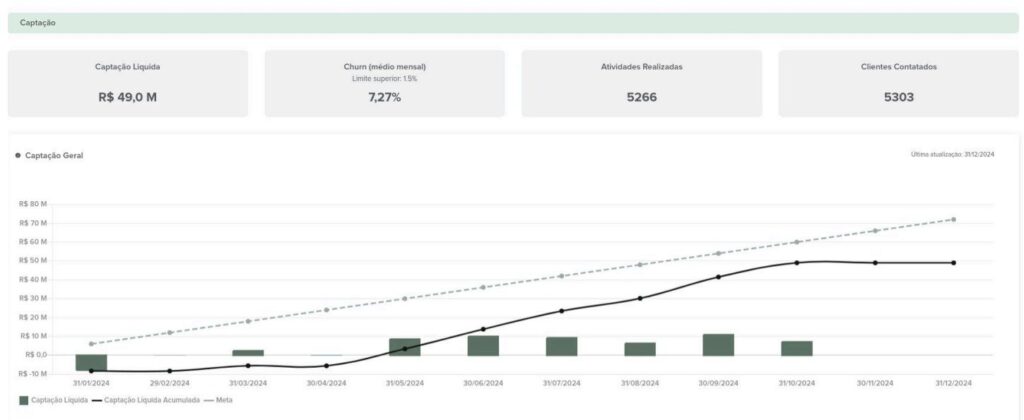Toggle the Meta series in the legend
Viewport: 1024px width, 420px height.
pyautogui.click(x=218, y=400)
